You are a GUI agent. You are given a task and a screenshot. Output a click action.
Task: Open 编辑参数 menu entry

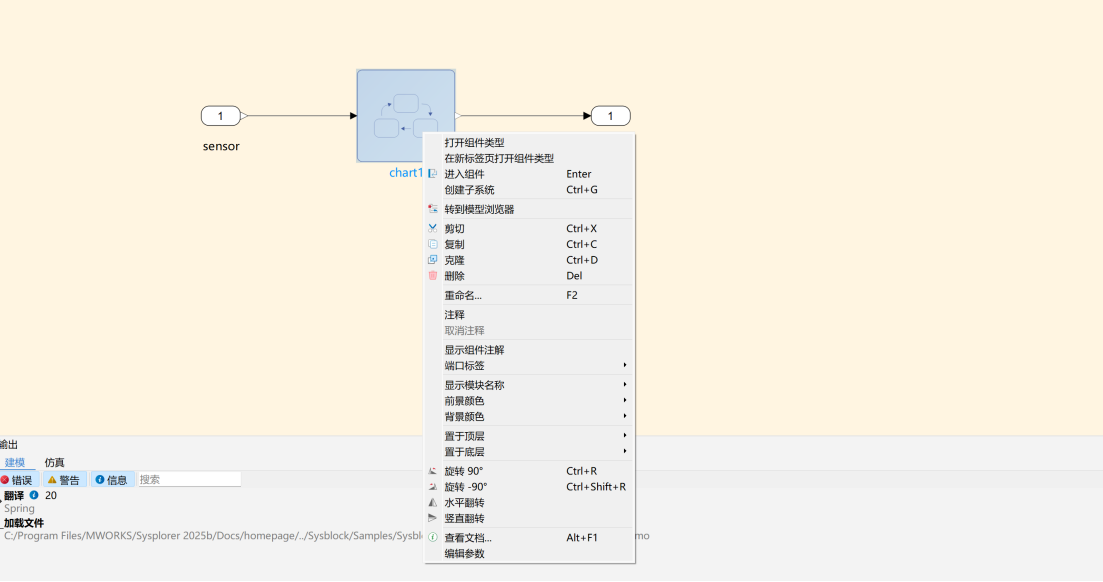[529, 553]
